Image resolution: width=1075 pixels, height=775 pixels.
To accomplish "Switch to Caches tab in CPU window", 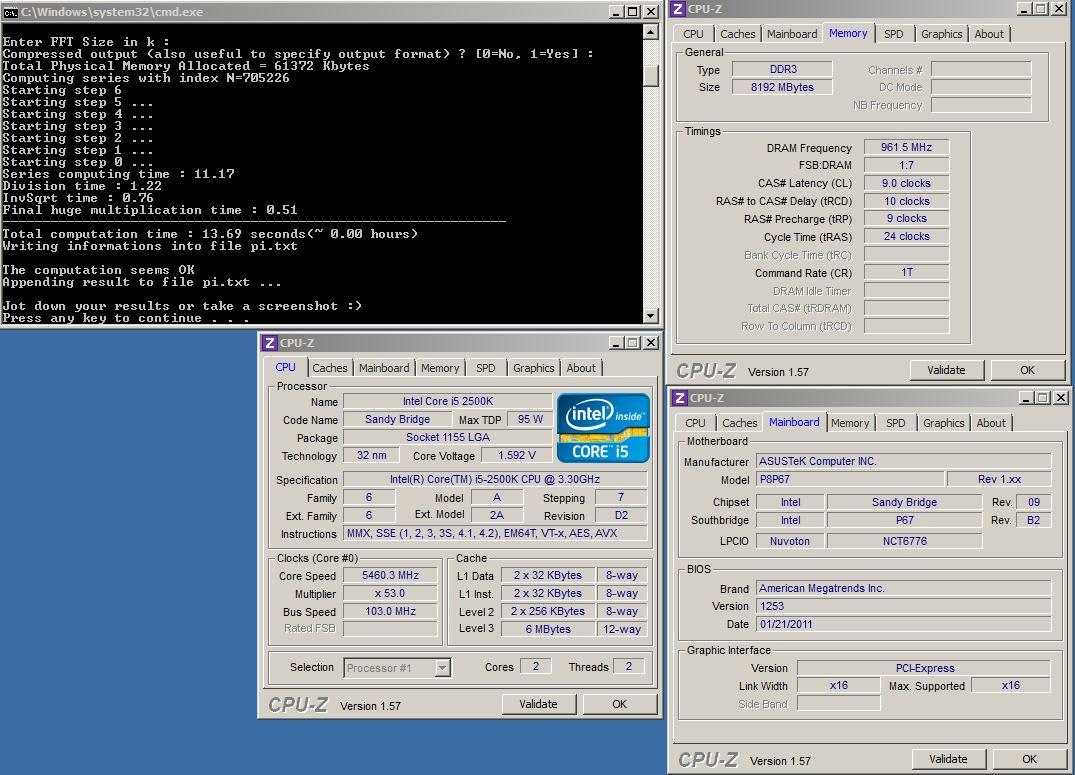I will (330, 368).
